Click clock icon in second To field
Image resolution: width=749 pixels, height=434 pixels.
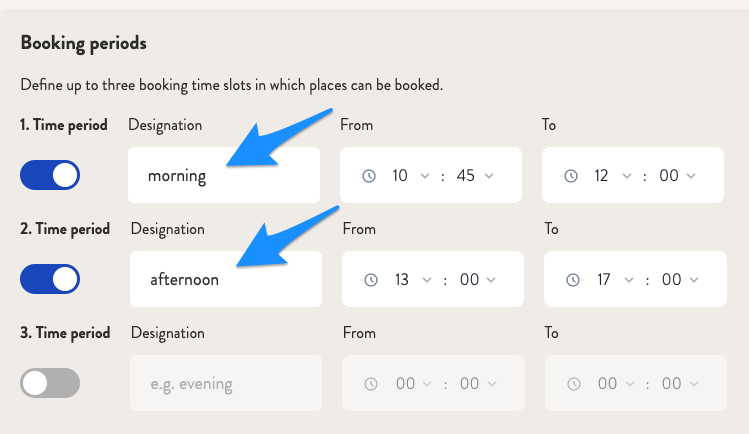click(x=573, y=280)
